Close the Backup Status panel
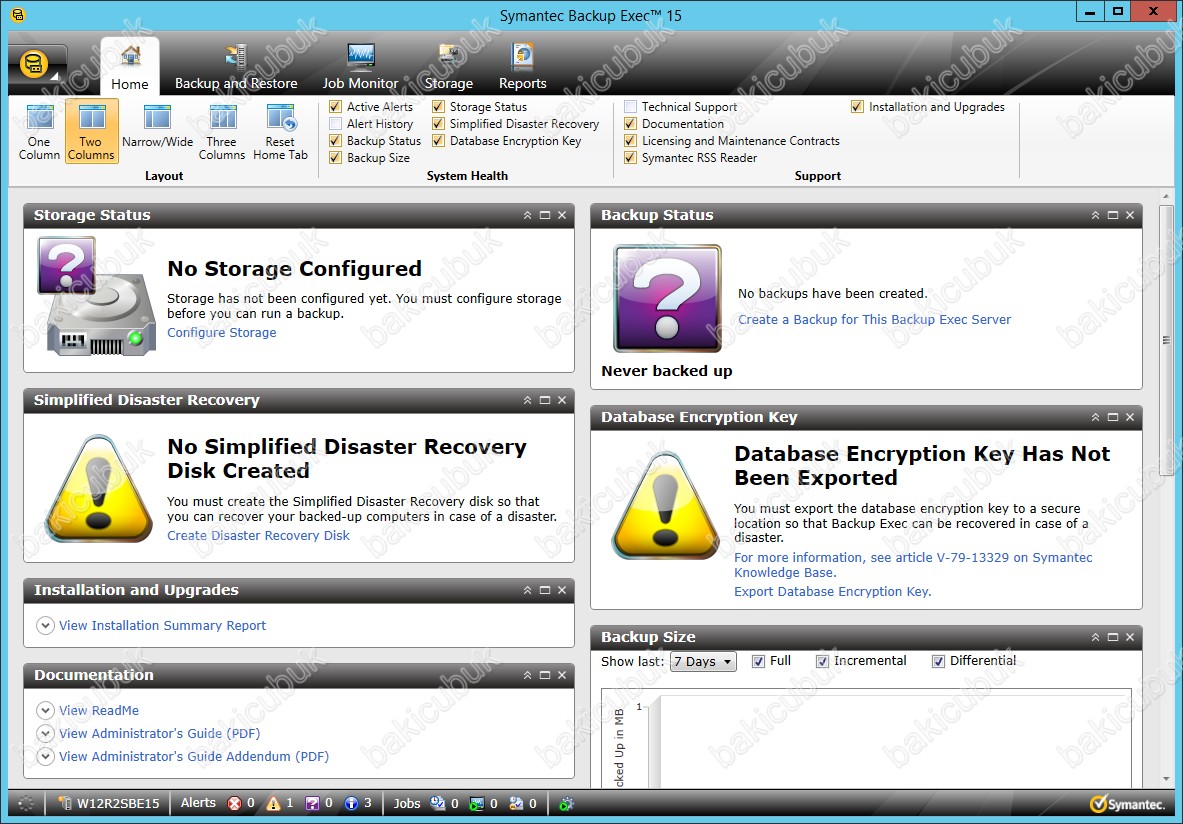The width and height of the screenshot is (1183, 824). tap(1130, 215)
